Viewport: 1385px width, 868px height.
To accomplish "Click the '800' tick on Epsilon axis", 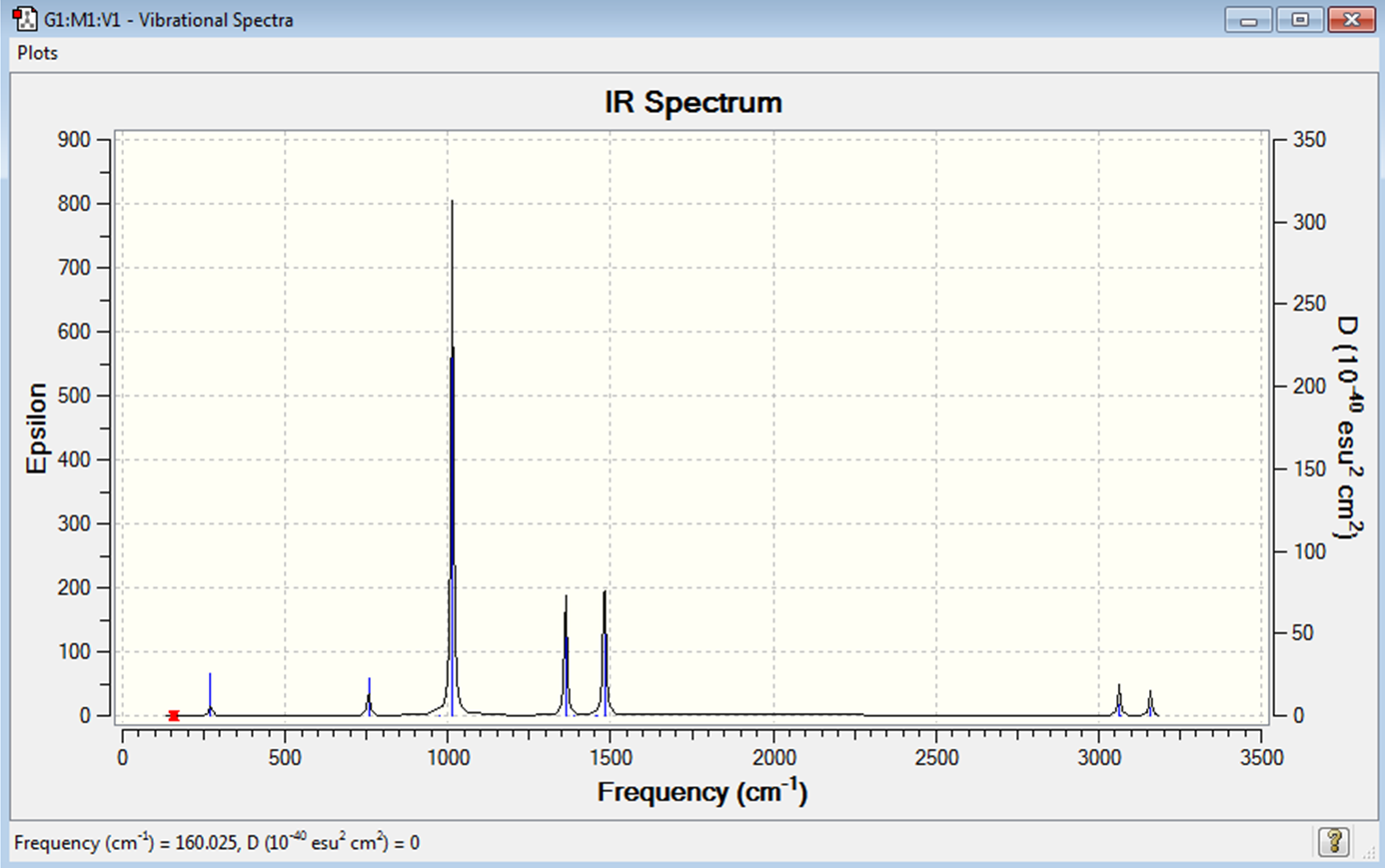I will 74,204.
